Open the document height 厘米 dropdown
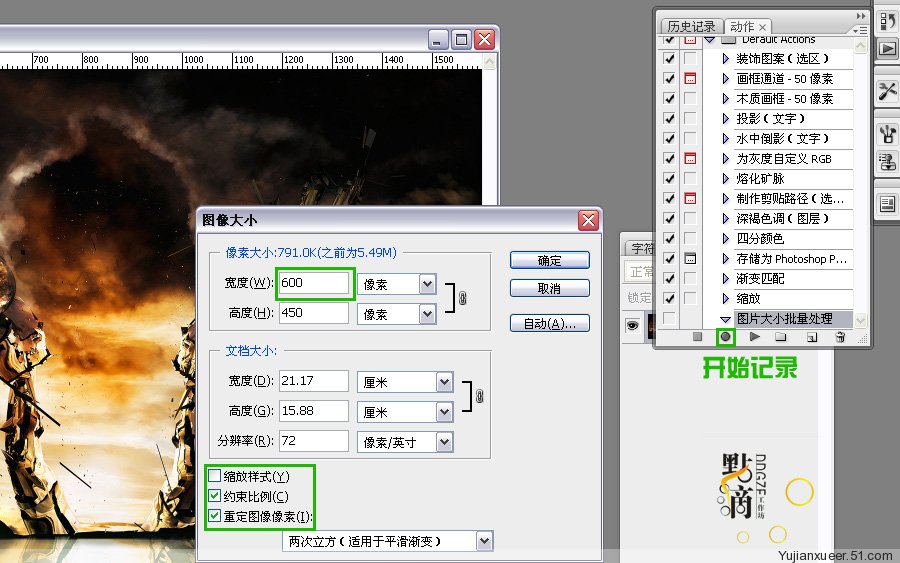 point(444,411)
